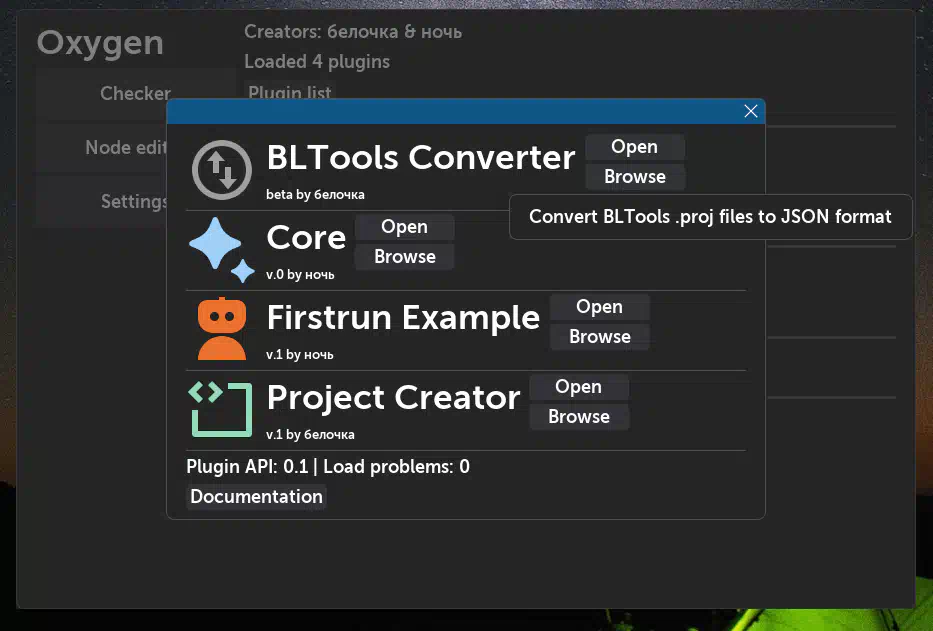Switch to the Checker tab
The width and height of the screenshot is (933, 631).
pyautogui.click(x=136, y=93)
